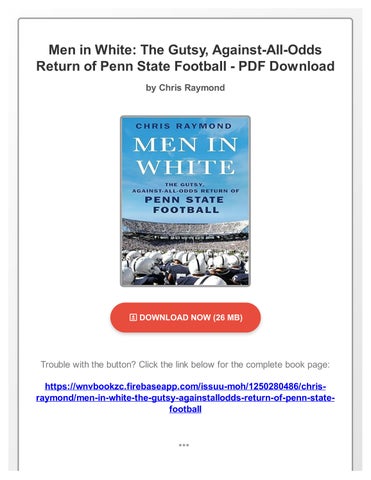Viewport: 371px width, 480px height.
Task: Open the wnvbookzc.firebaseapp.com book page link
Action: pos(185,398)
